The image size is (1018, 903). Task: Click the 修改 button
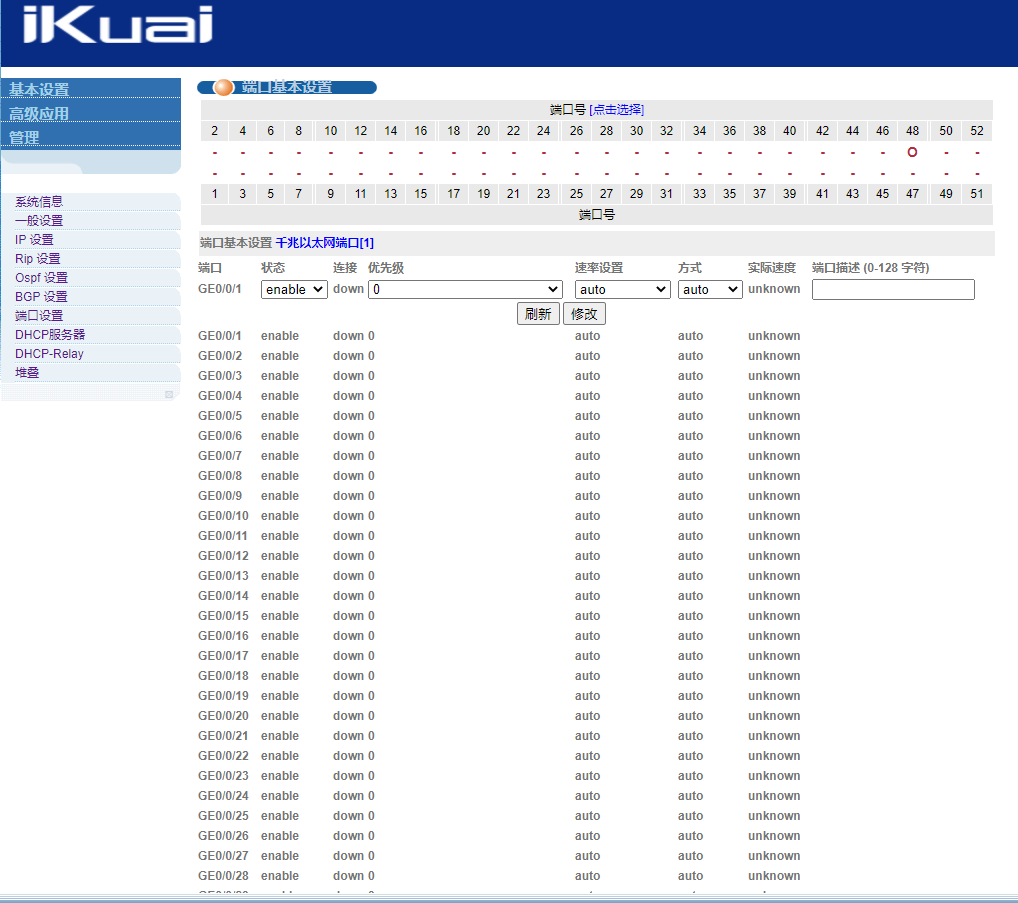coord(584,314)
